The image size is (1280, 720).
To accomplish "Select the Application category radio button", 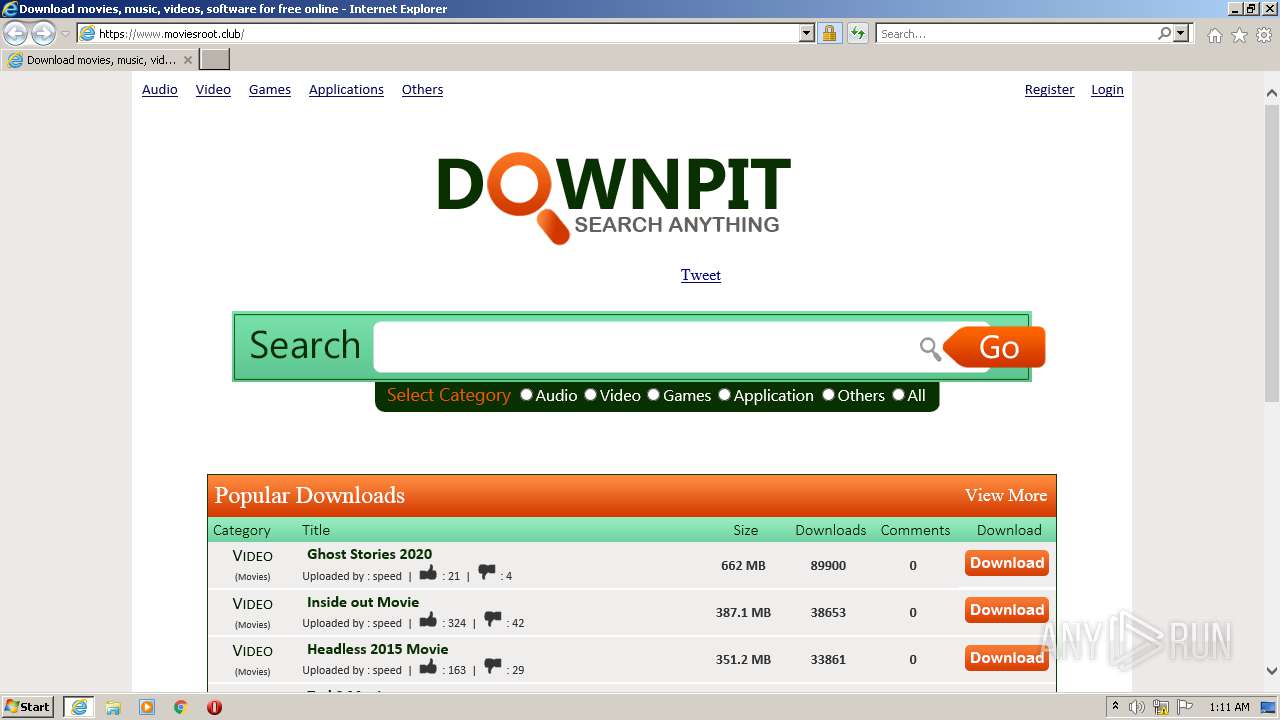I will pos(724,395).
